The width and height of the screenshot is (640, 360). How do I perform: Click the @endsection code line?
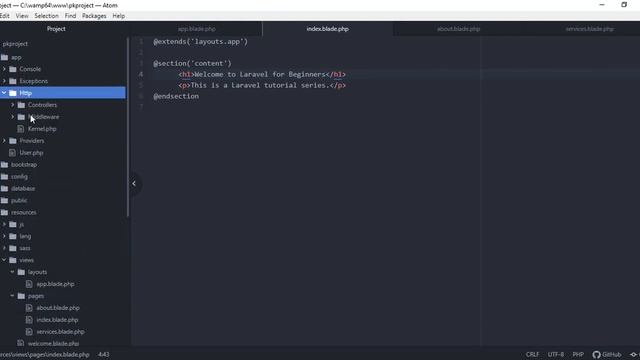click(x=176, y=96)
